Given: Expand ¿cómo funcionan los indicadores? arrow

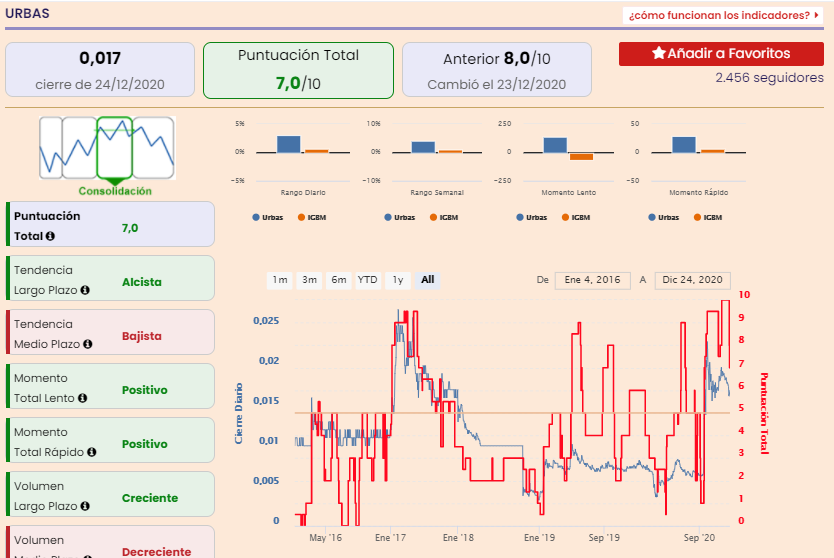Looking at the screenshot, I should (817, 15).
